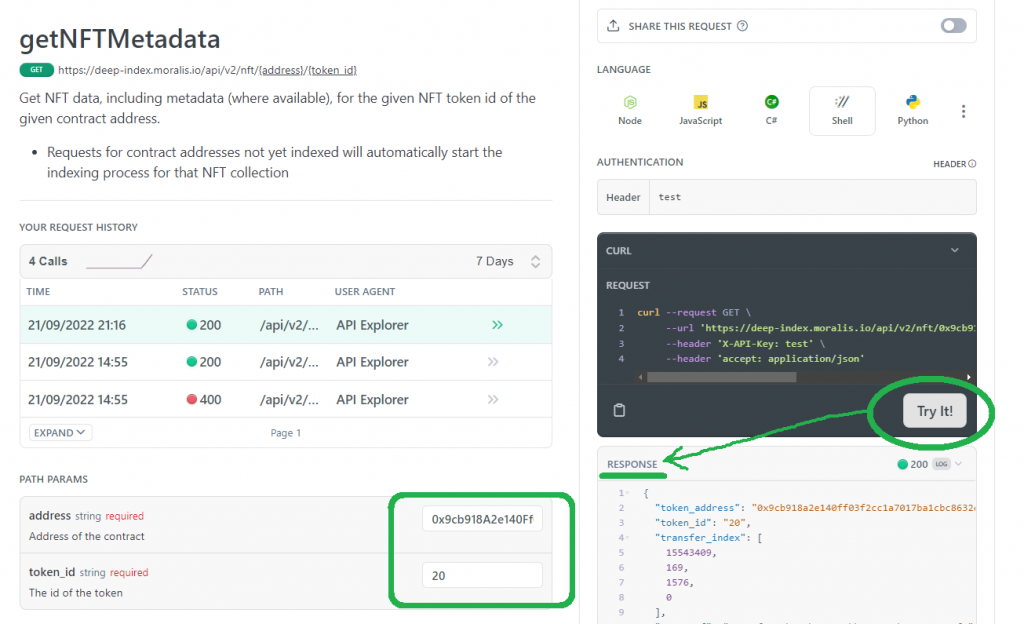Change the 7 Days range selector
This screenshot has height=624, width=1024.
508,261
